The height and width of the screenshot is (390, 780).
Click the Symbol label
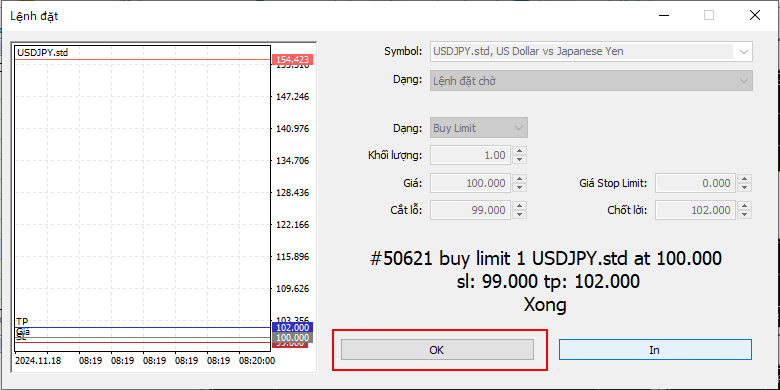point(403,51)
